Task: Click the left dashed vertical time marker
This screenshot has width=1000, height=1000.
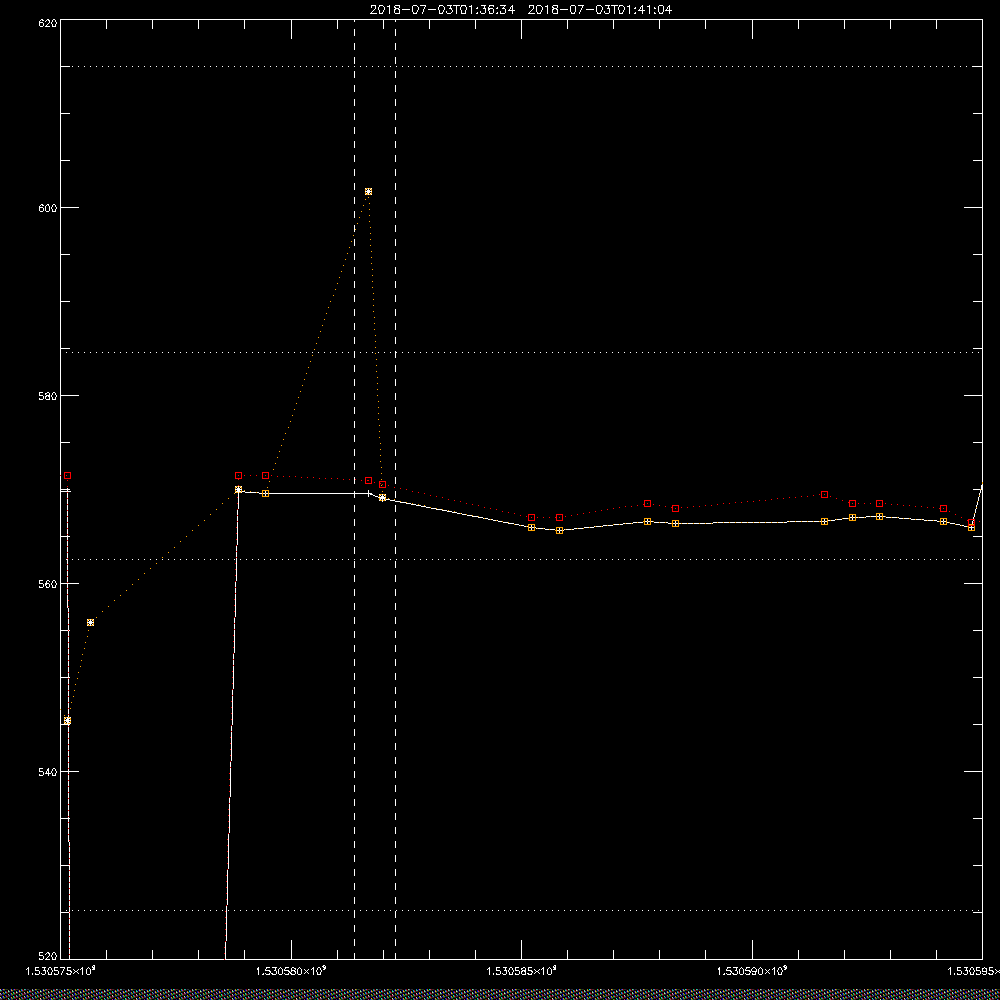Action: coord(355,489)
